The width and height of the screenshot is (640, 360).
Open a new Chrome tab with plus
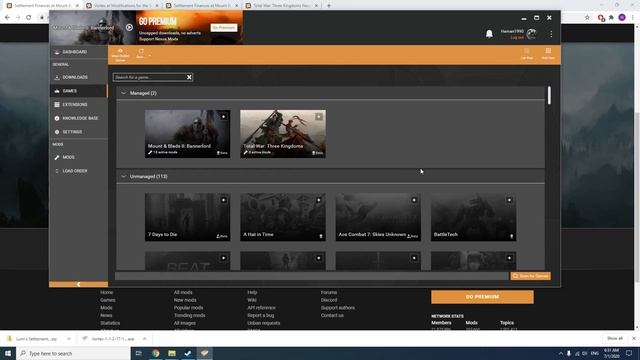[329, 6]
